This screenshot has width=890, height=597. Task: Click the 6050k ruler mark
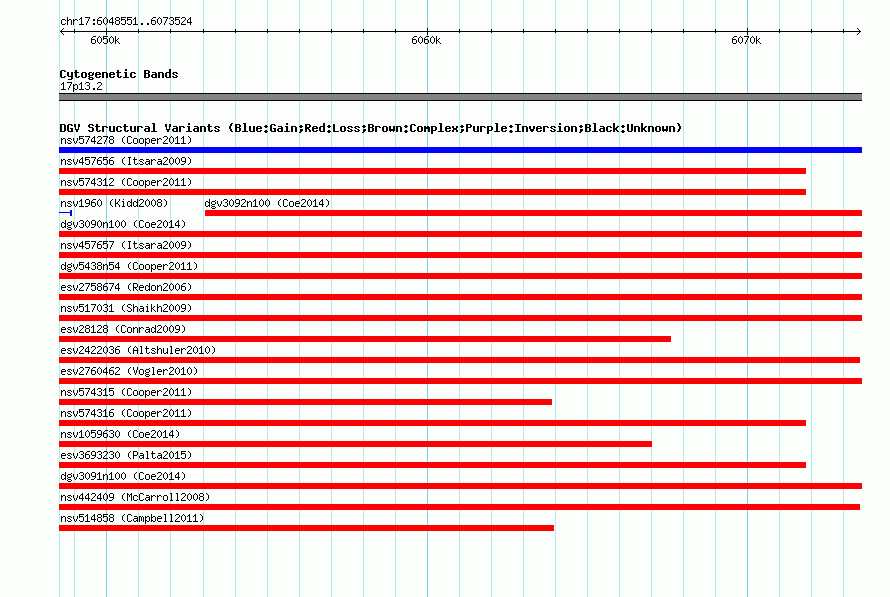pyautogui.click(x=105, y=40)
